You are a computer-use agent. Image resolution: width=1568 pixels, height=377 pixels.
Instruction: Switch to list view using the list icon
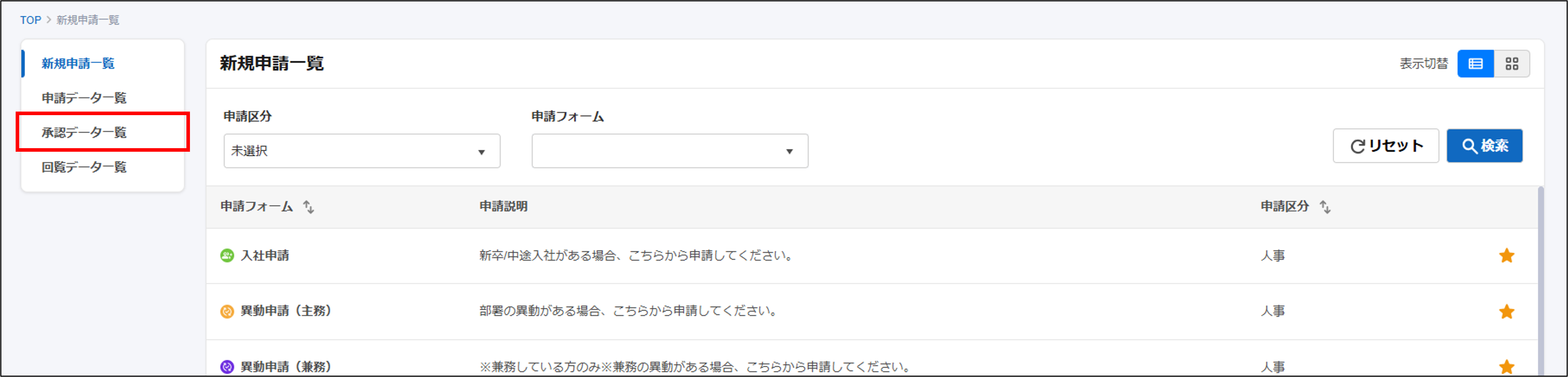tap(1476, 63)
